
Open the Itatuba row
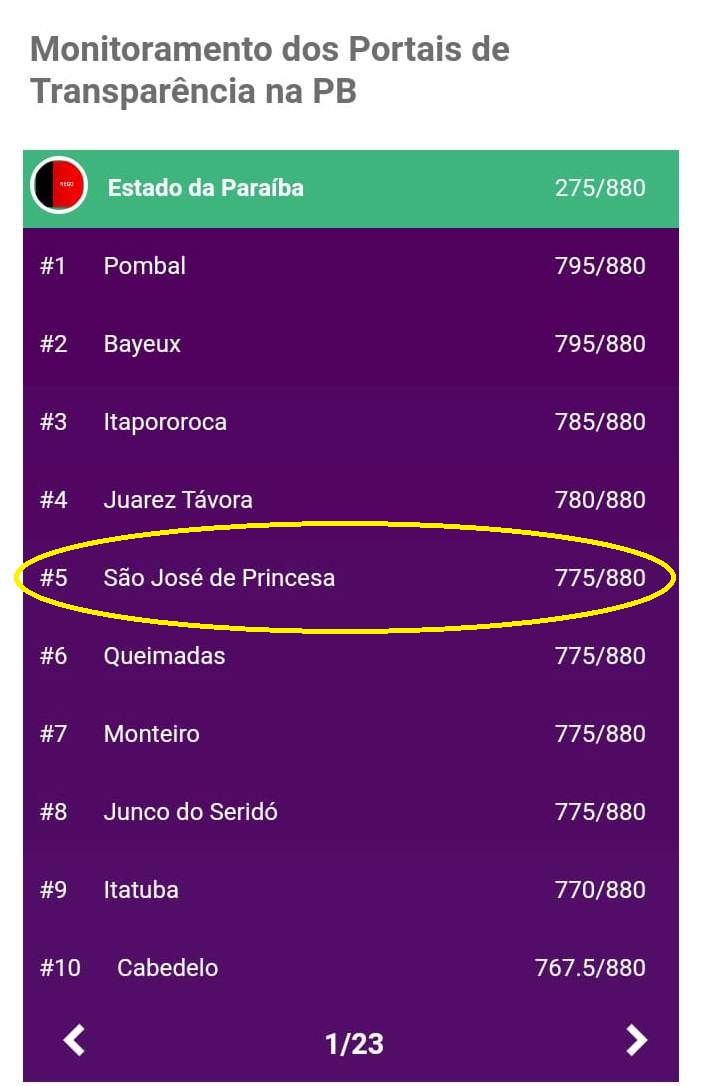click(350, 890)
